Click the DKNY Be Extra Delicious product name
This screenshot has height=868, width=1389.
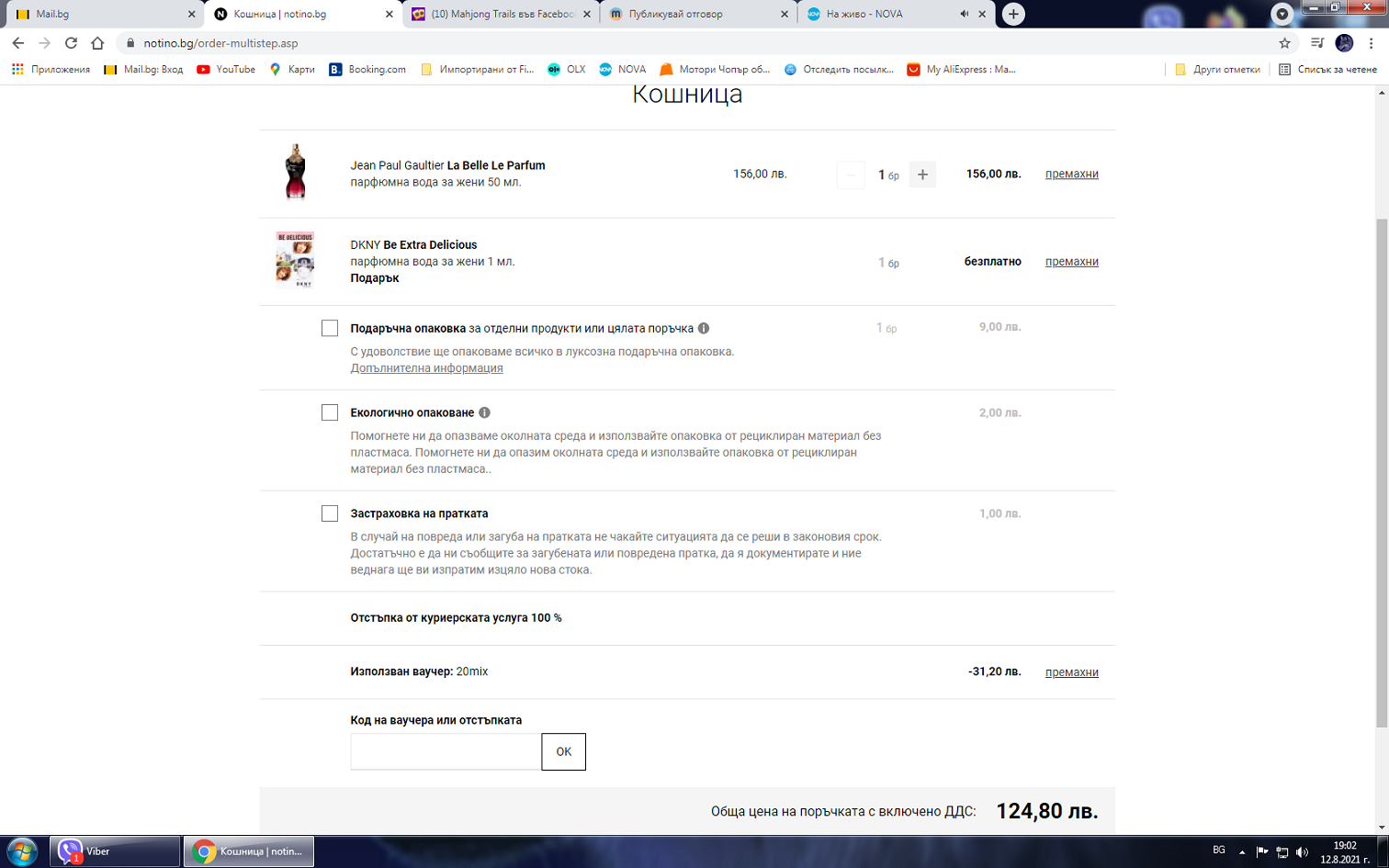(413, 245)
